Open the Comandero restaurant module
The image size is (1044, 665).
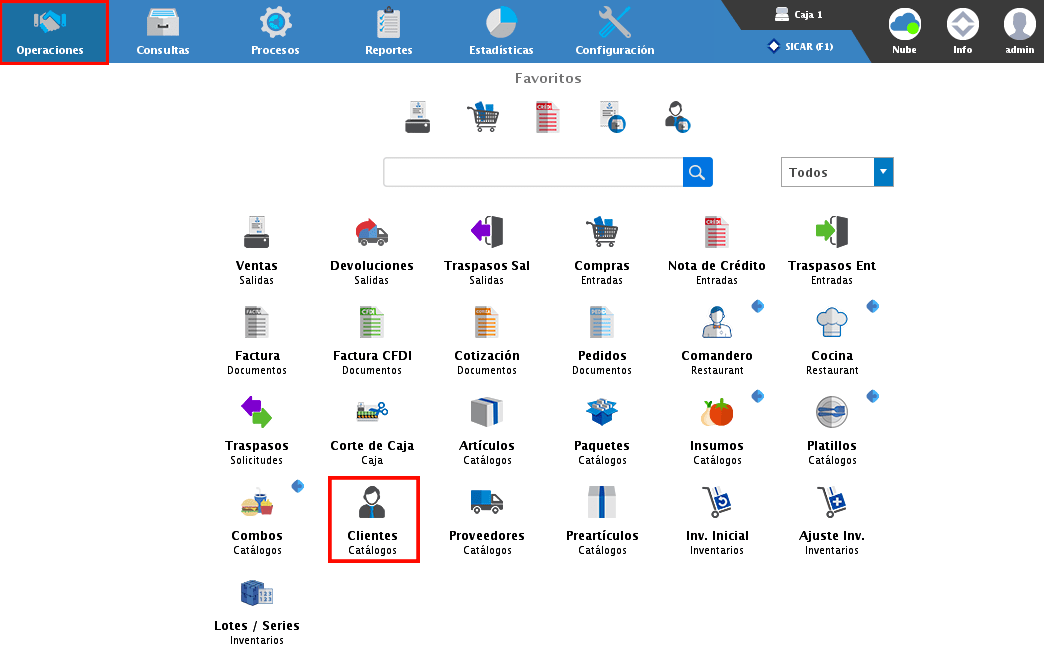(717, 324)
